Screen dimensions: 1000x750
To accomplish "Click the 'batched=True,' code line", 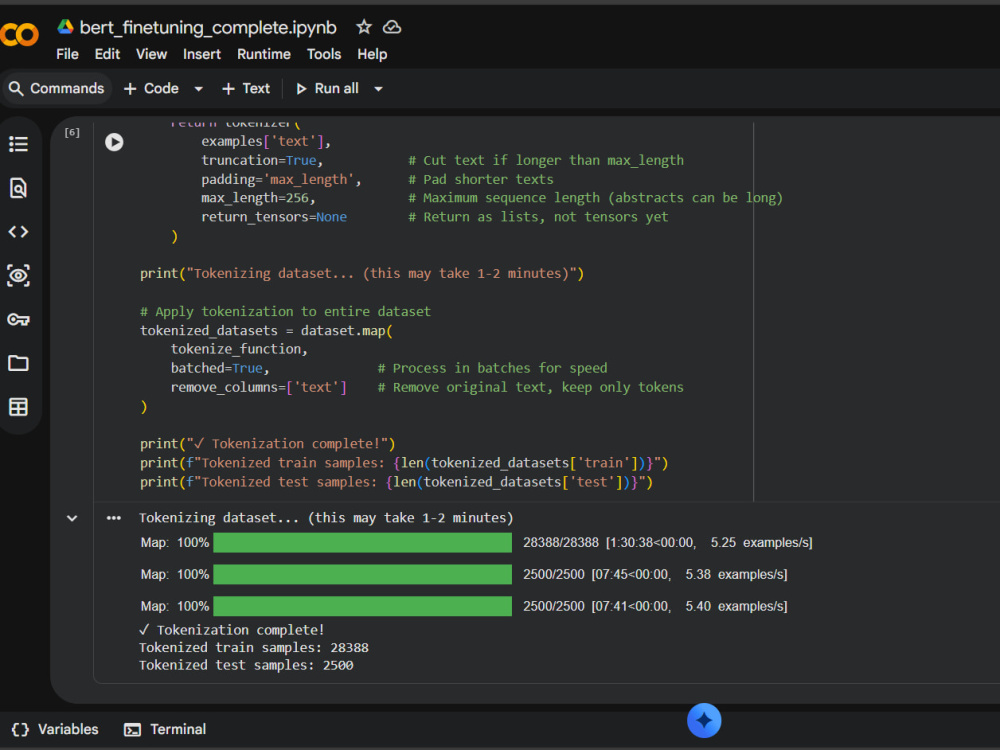I will pos(220,368).
